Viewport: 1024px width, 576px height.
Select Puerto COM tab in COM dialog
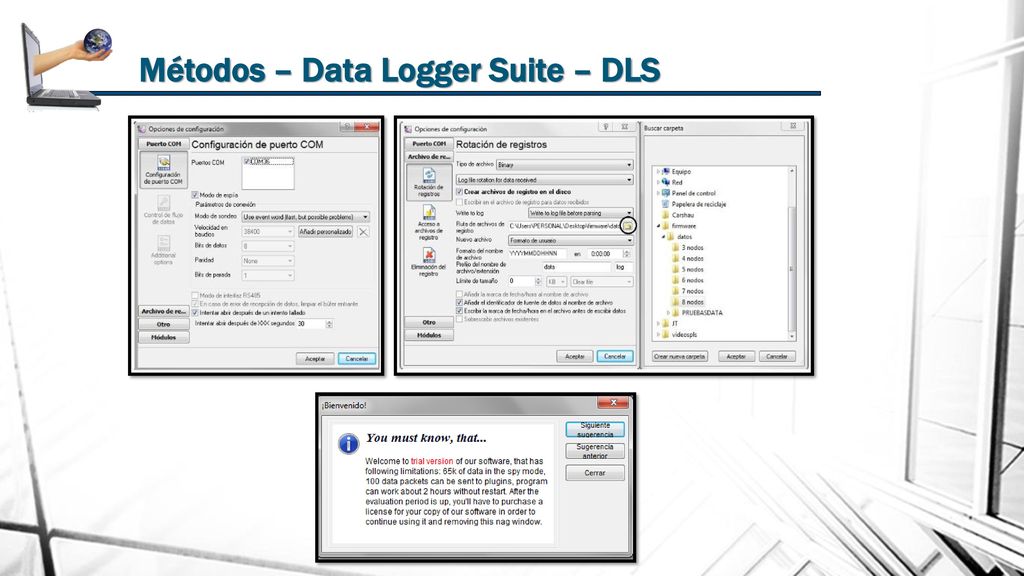(x=163, y=144)
